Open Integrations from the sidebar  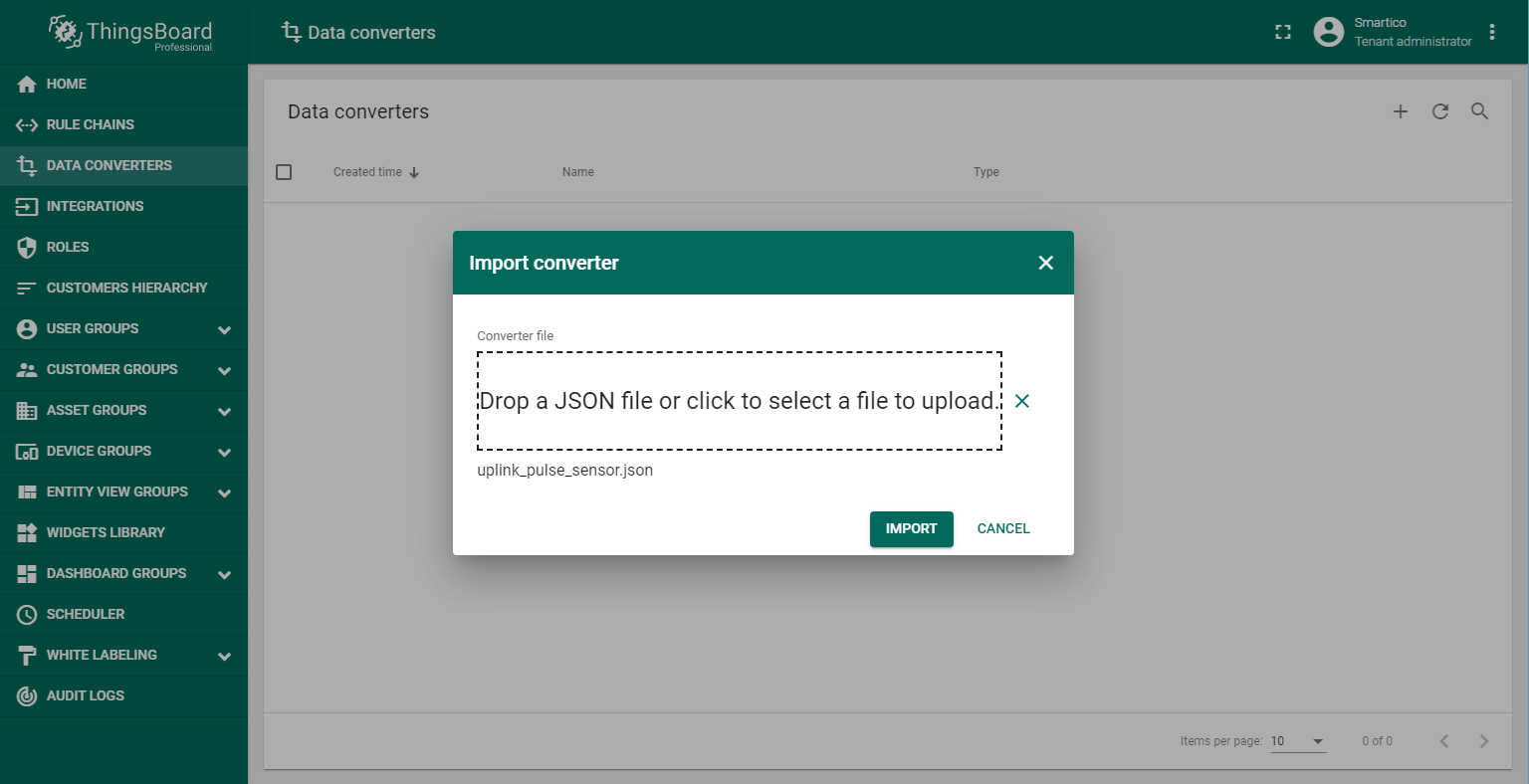(95, 206)
